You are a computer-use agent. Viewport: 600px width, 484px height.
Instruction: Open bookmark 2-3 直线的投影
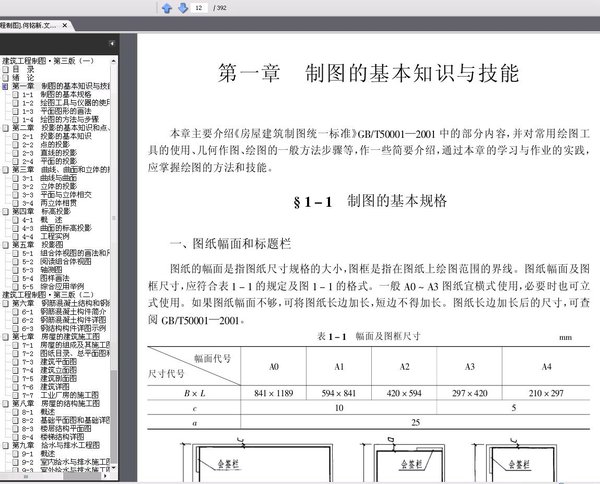click(x=49, y=153)
